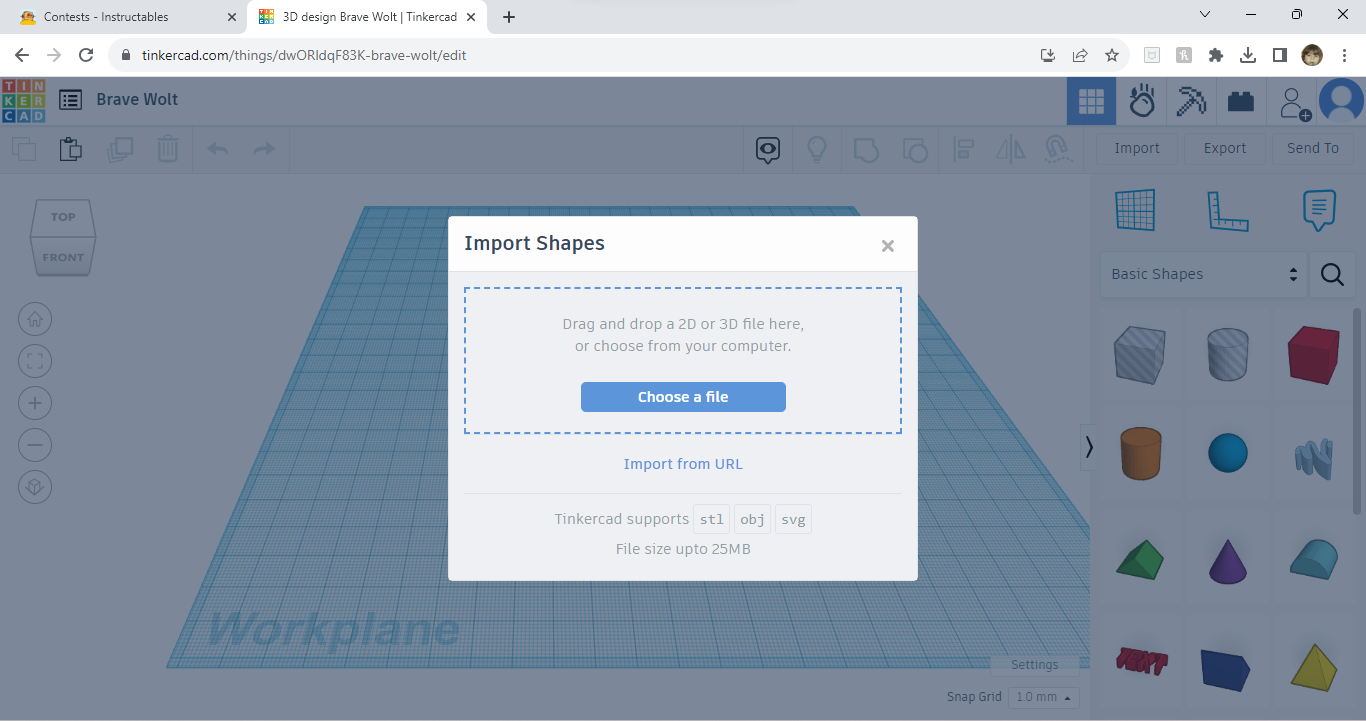
Task: Click the Home view button
Action: pos(35,320)
